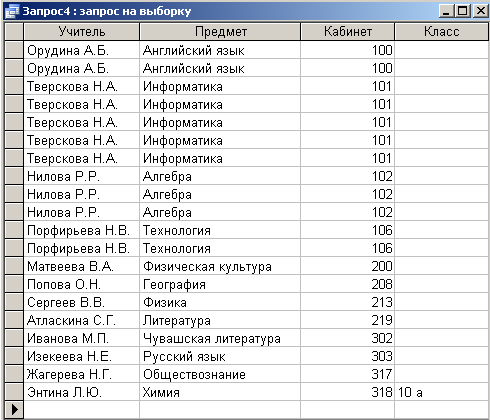The height and width of the screenshot is (420, 490).
Task: Select row selector for Энтина Л.Ю.
Action: [x=14, y=392]
